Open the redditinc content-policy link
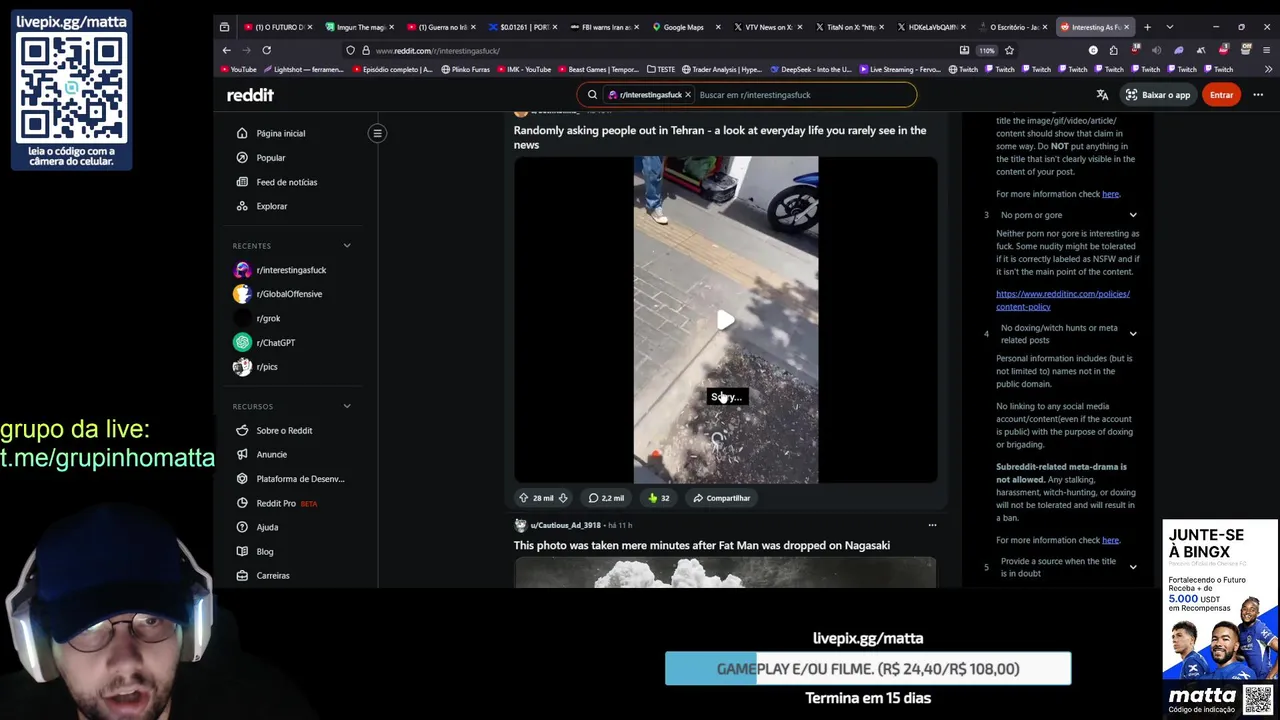Screen dimensions: 1280x720 [1062, 300]
